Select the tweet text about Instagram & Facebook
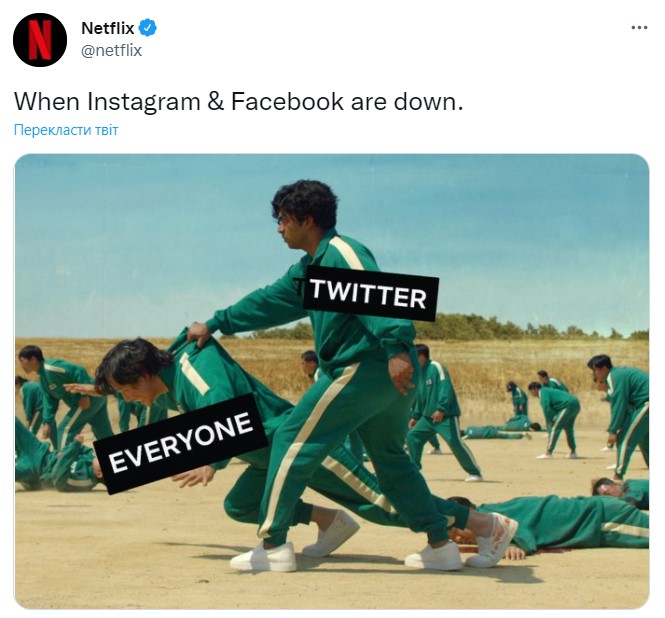Screen dimensions: 665x618 coord(239,102)
